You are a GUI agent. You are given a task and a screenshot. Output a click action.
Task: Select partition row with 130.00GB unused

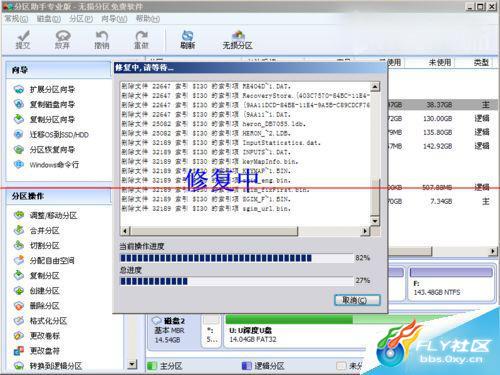(443, 118)
